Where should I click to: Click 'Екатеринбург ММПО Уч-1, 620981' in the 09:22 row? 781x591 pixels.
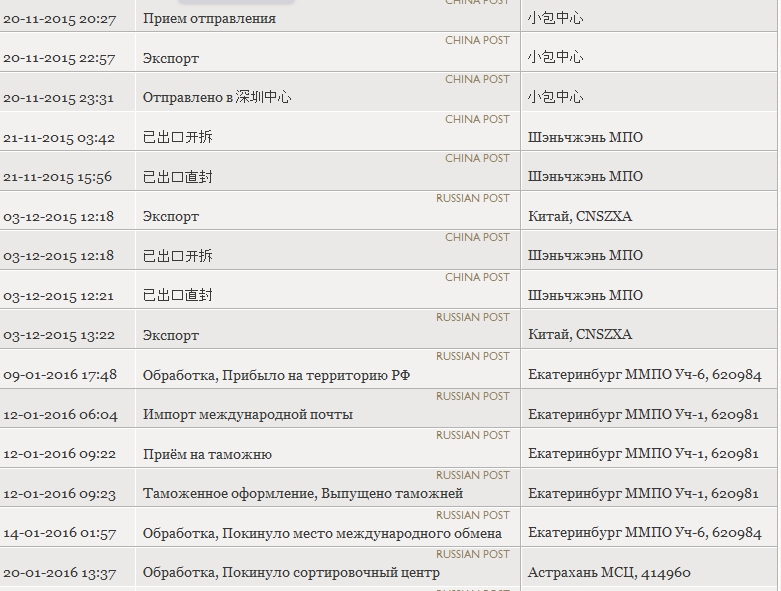(644, 454)
